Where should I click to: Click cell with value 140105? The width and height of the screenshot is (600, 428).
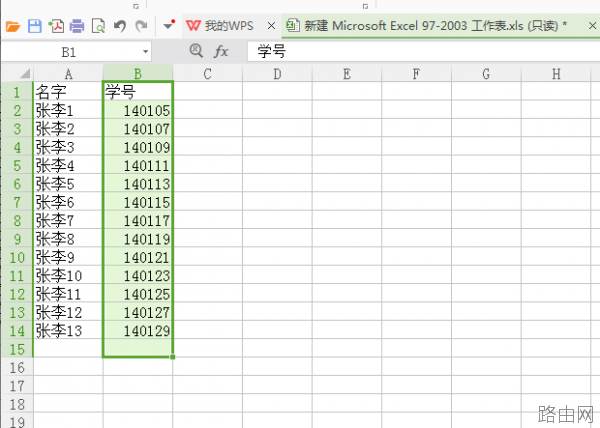click(138, 111)
